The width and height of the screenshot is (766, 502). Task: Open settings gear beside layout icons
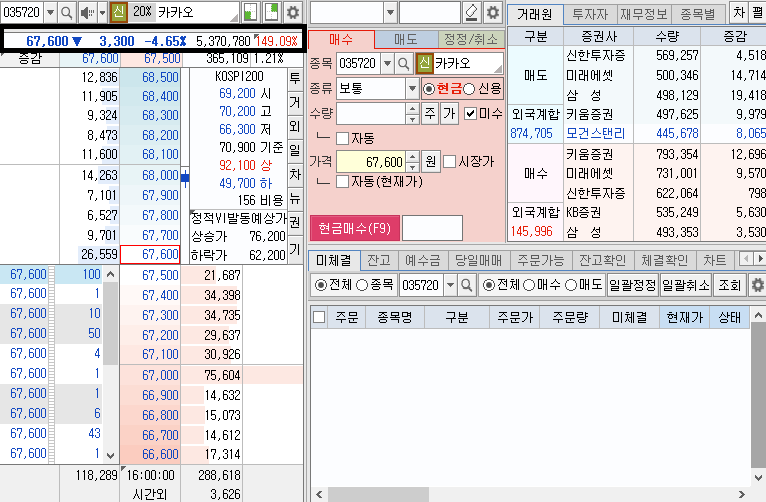292,12
